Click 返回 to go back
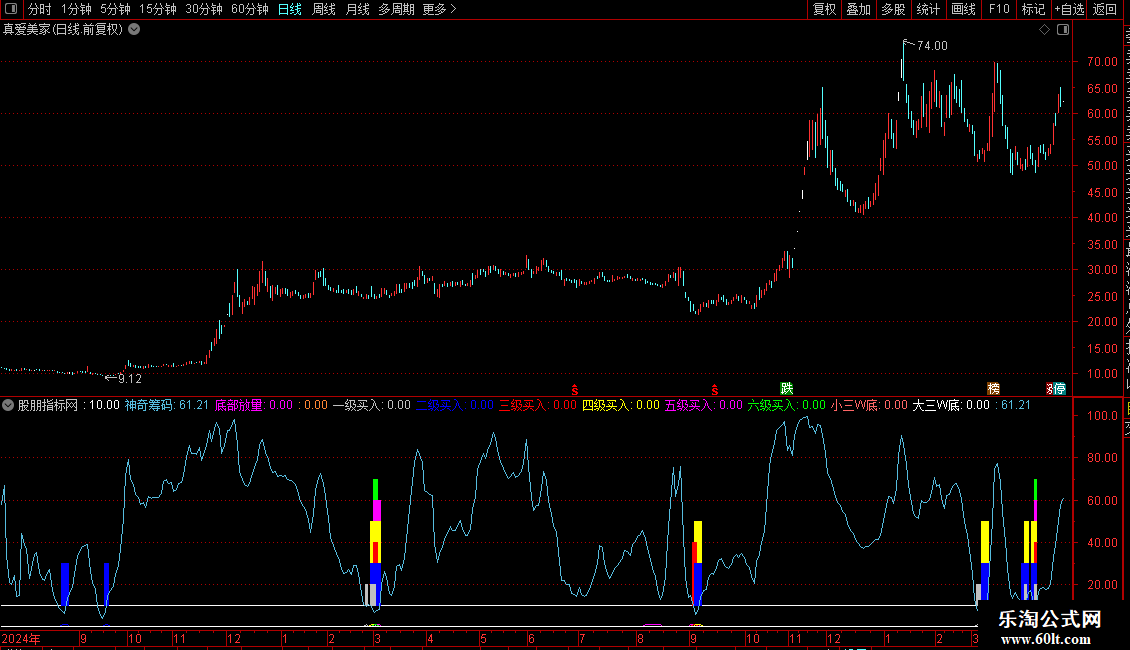Screen dimensions: 1130x650 coord(1104,9)
